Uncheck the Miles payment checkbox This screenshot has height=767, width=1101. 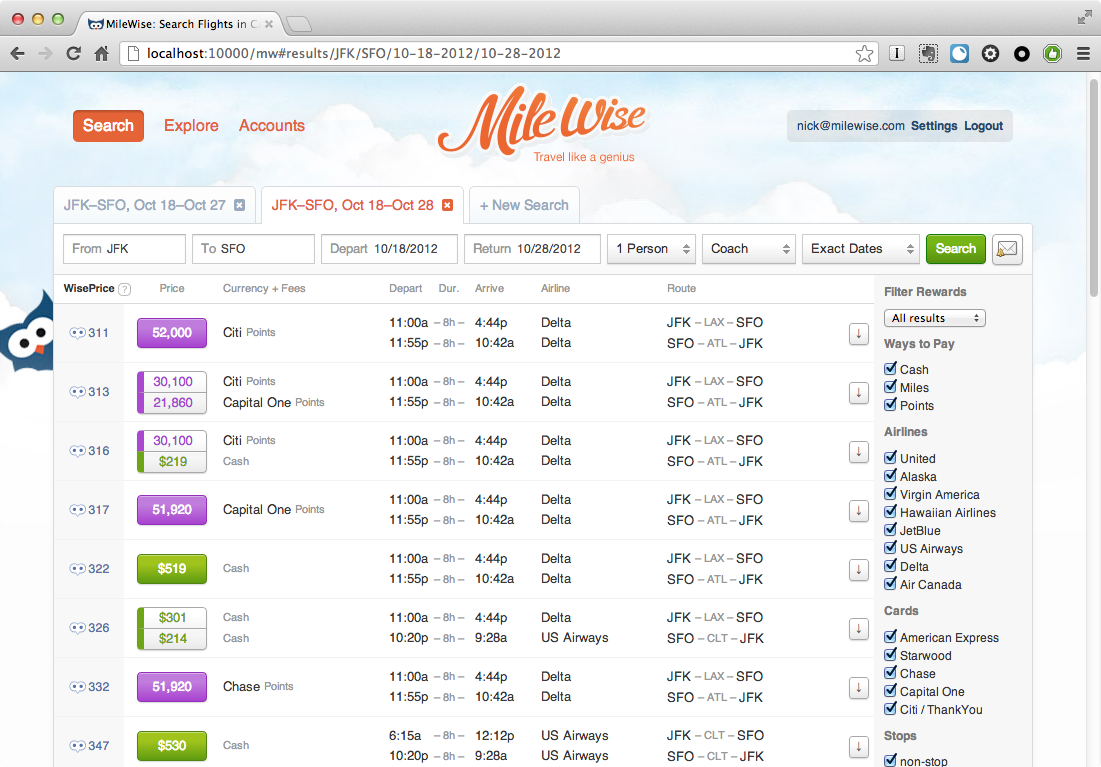pyautogui.click(x=890, y=387)
